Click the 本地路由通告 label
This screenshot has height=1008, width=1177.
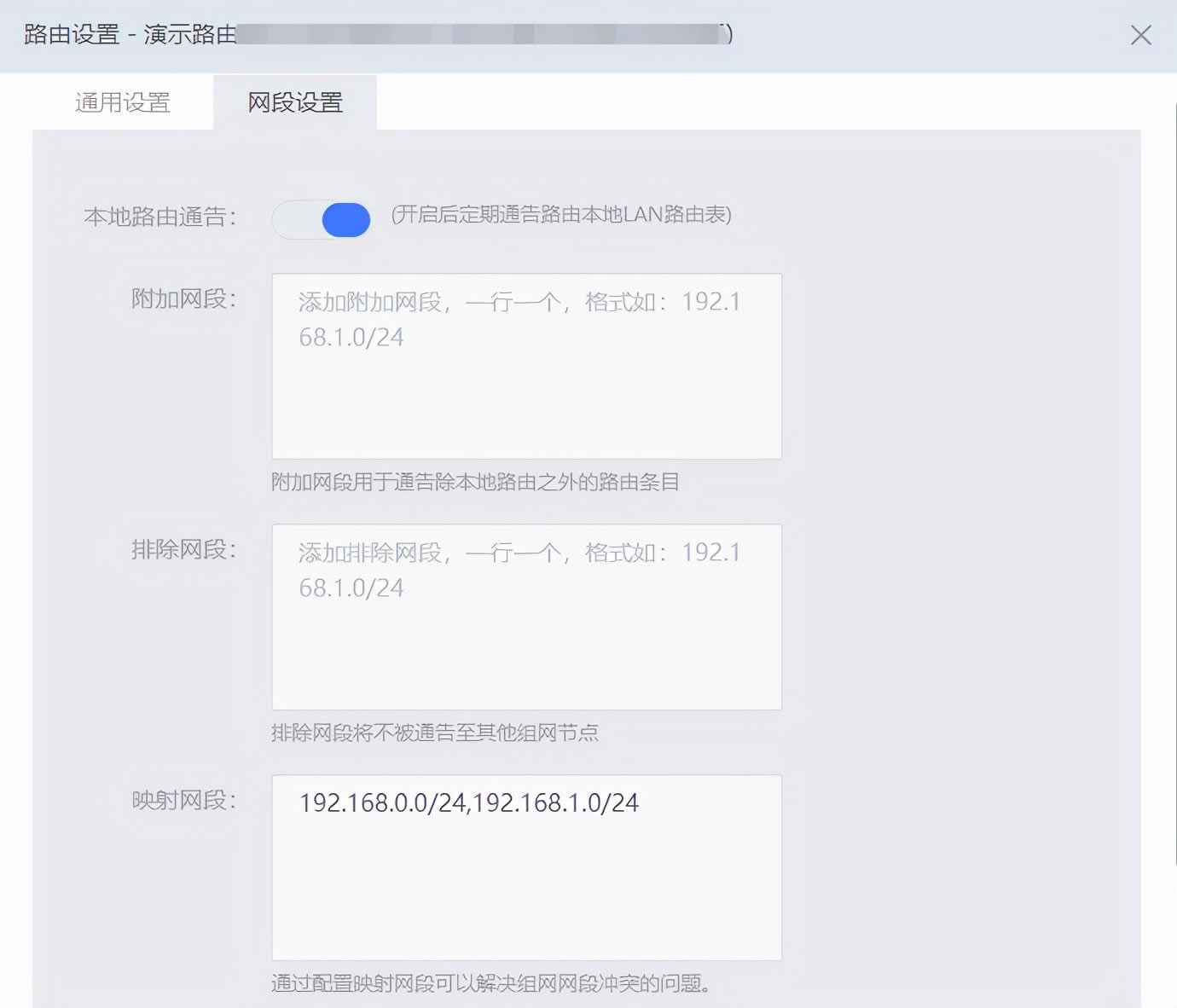pyautogui.click(x=159, y=217)
